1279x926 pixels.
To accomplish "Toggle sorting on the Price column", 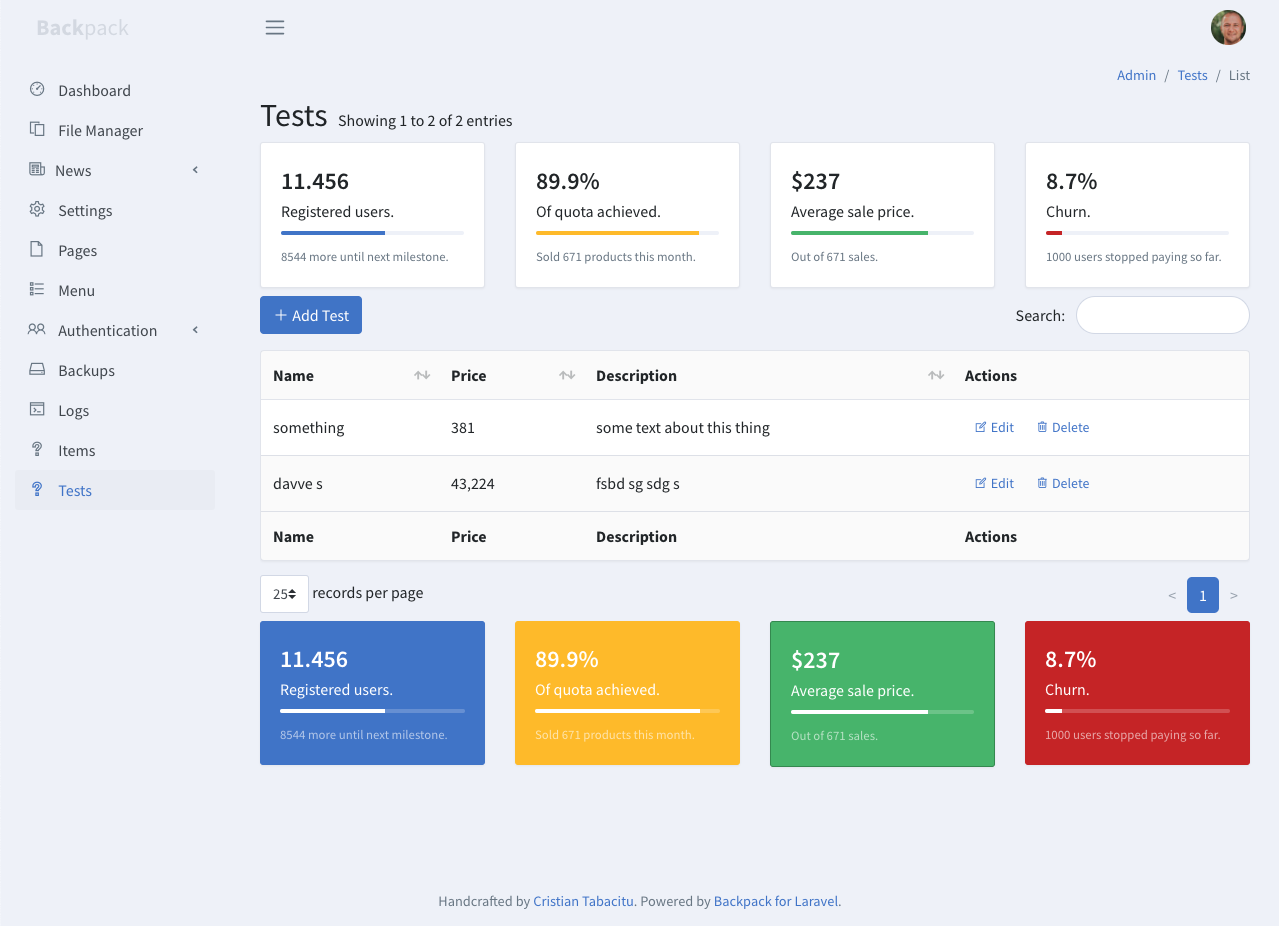I will click(566, 375).
